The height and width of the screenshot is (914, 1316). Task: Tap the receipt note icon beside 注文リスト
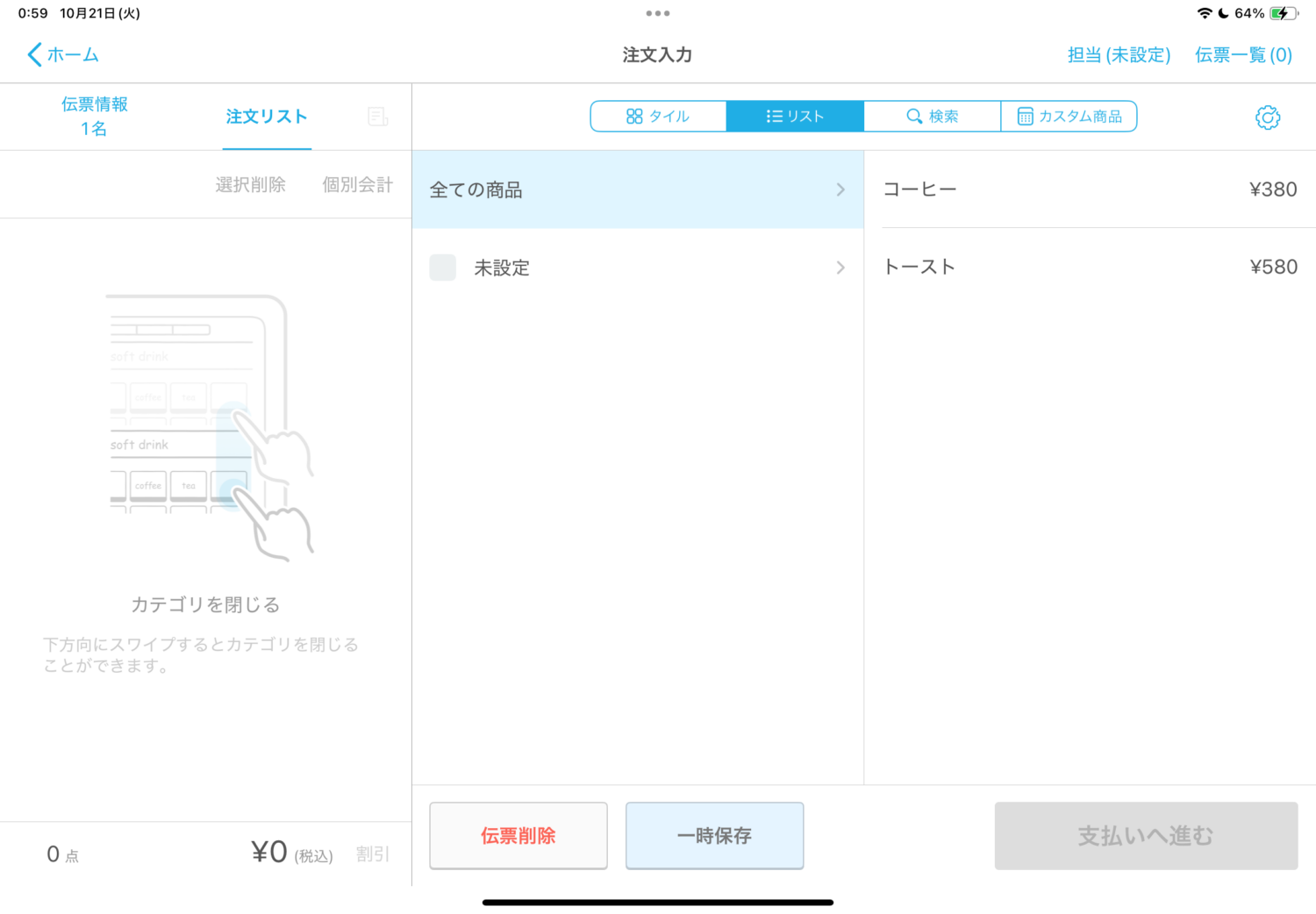pos(377,117)
